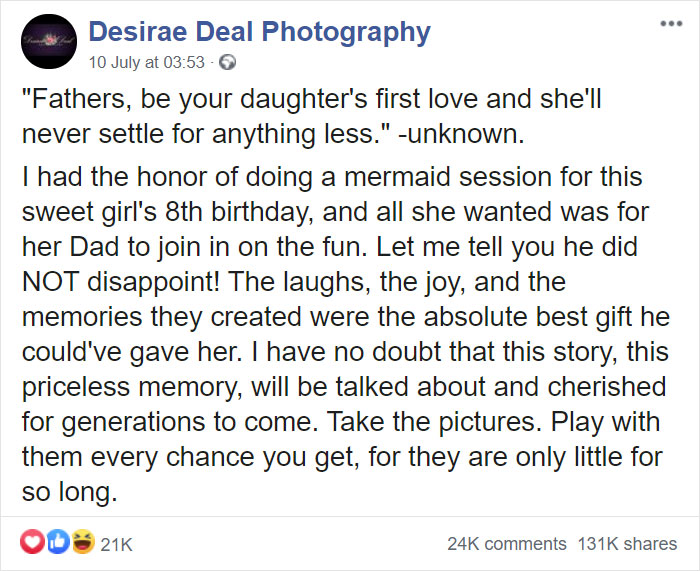
Task: Click the '-unknown.' quote attribution text
Action: pyautogui.click(x=460, y=134)
